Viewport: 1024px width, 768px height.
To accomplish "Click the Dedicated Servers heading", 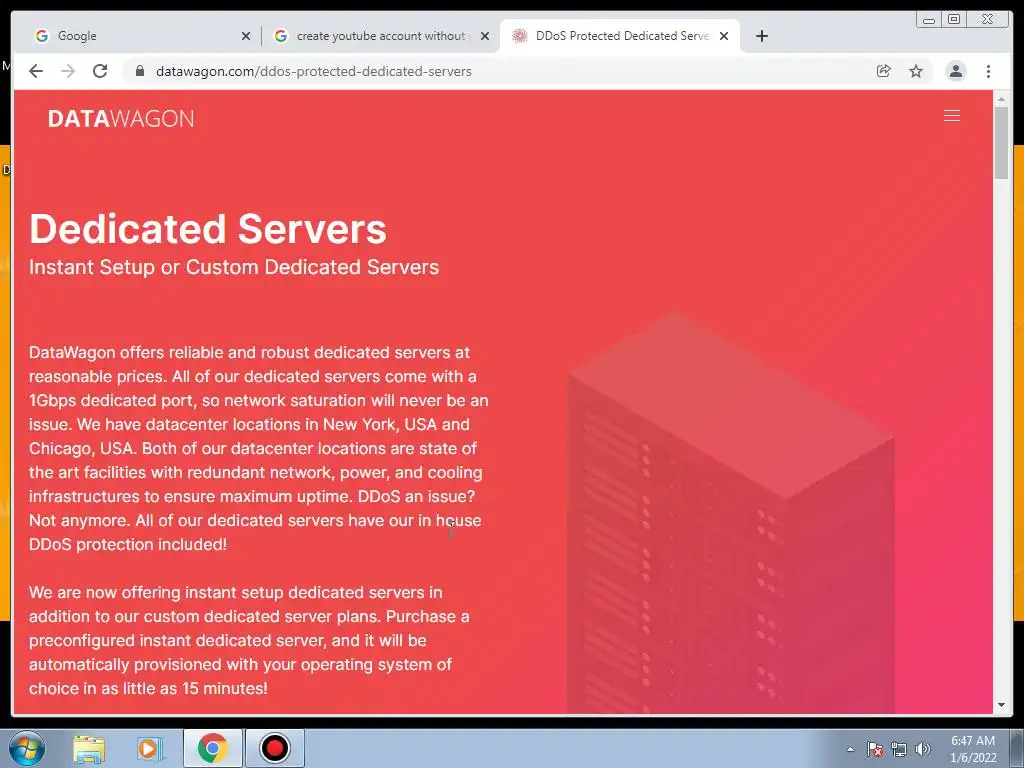I will click(x=208, y=229).
